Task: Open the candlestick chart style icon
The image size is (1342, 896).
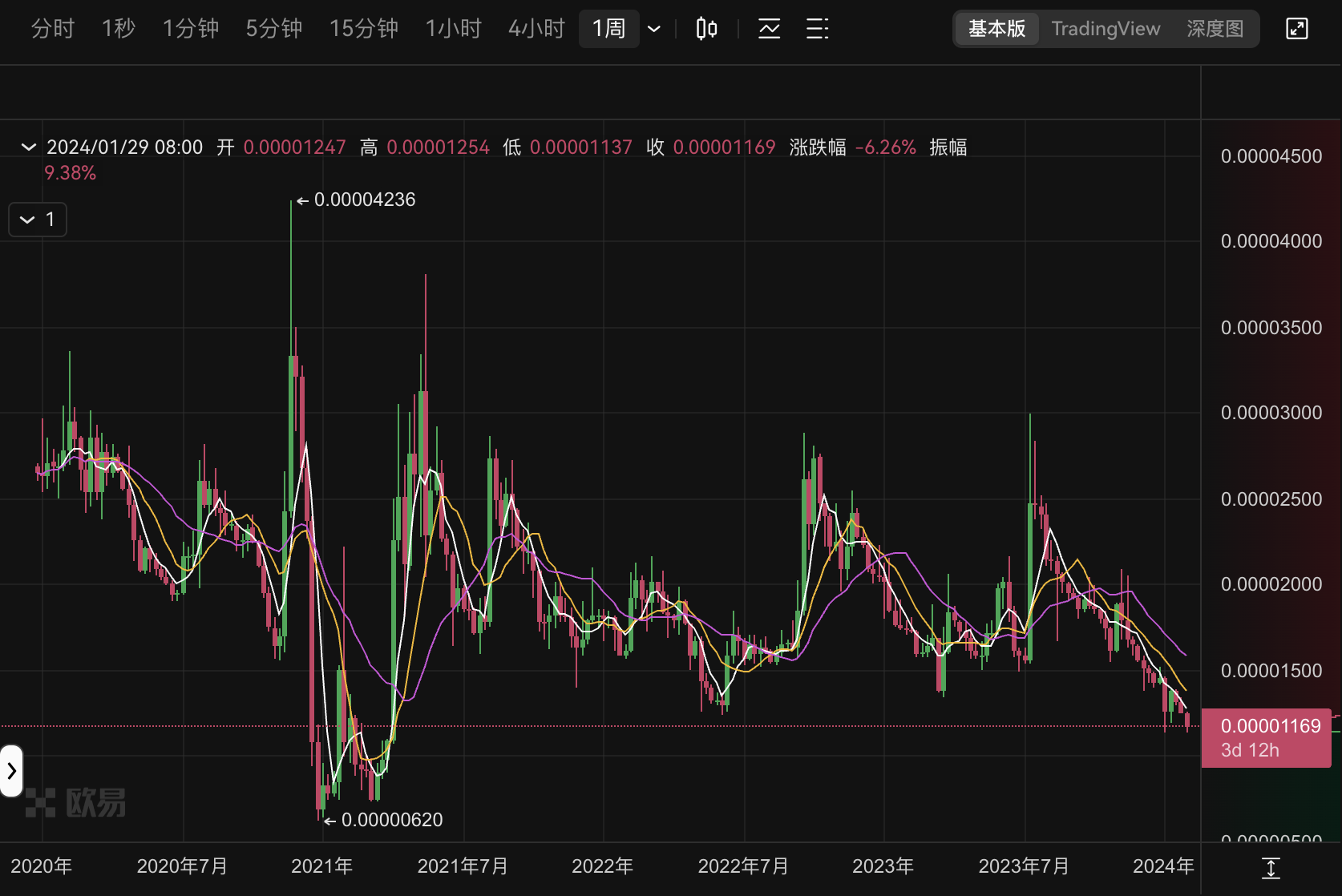Action: 706,29
